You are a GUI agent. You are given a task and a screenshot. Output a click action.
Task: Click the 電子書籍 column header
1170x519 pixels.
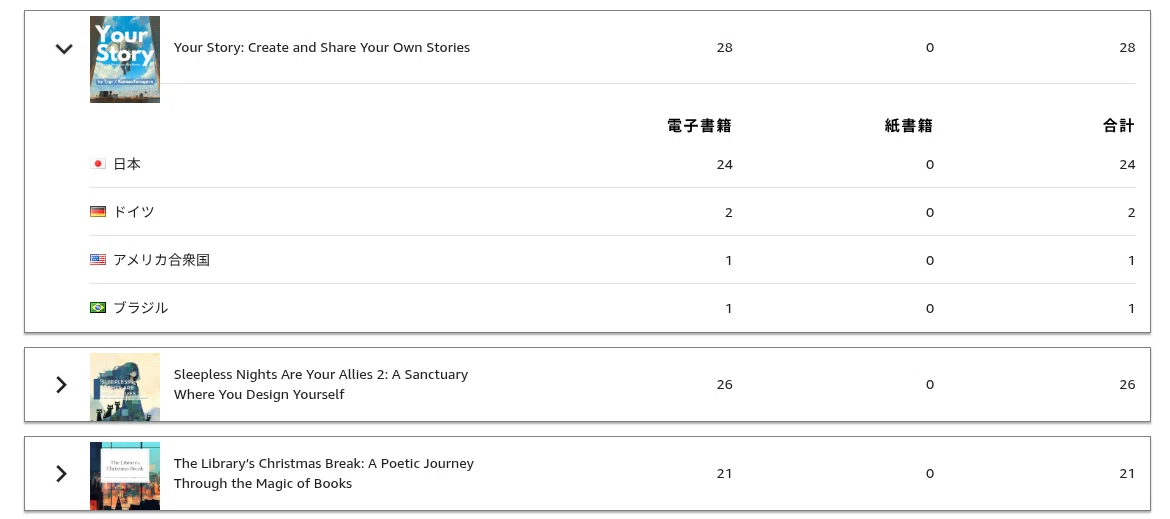click(699, 126)
